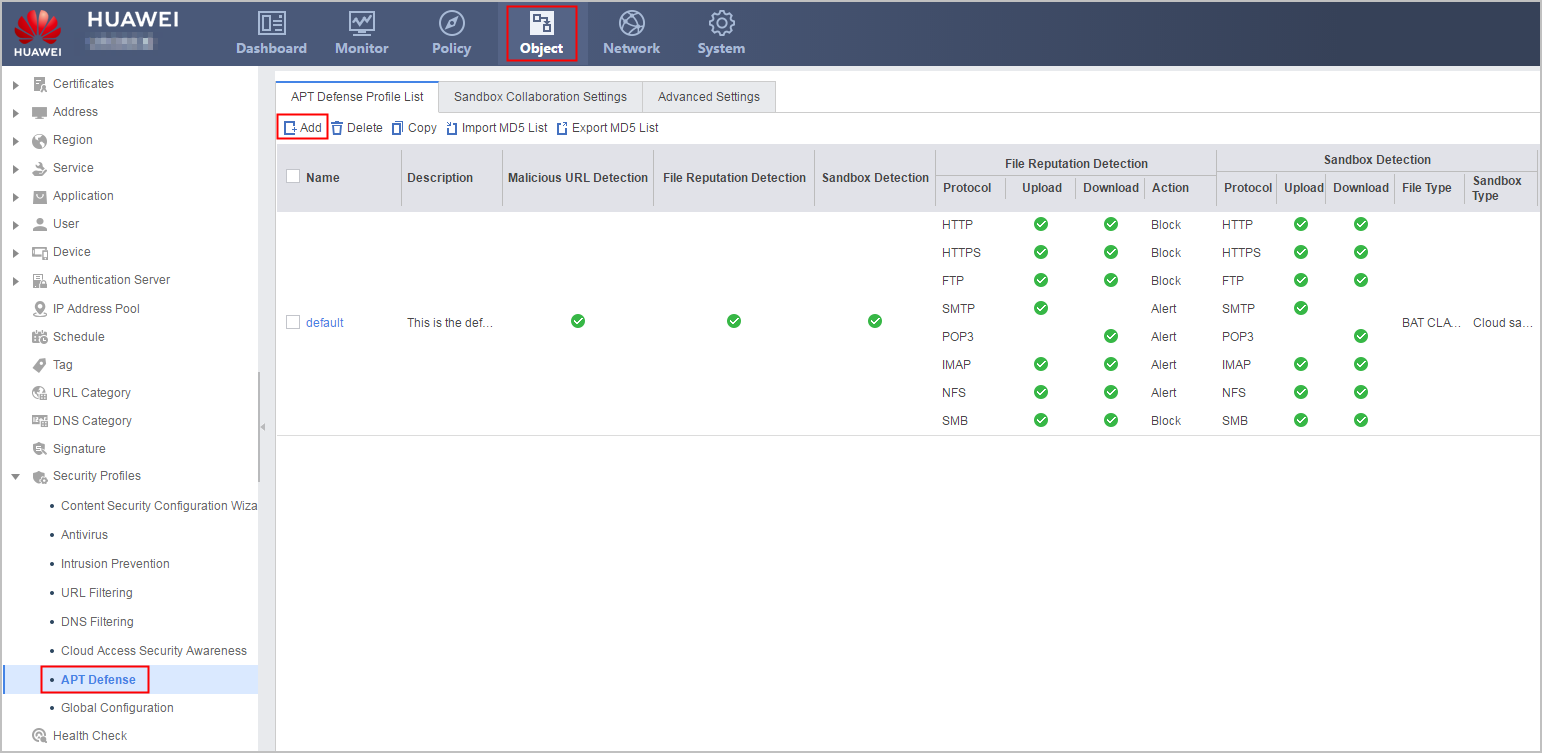Select Intrusion Prevention in sidebar
Screen dimensions: 1542x753
(115, 564)
